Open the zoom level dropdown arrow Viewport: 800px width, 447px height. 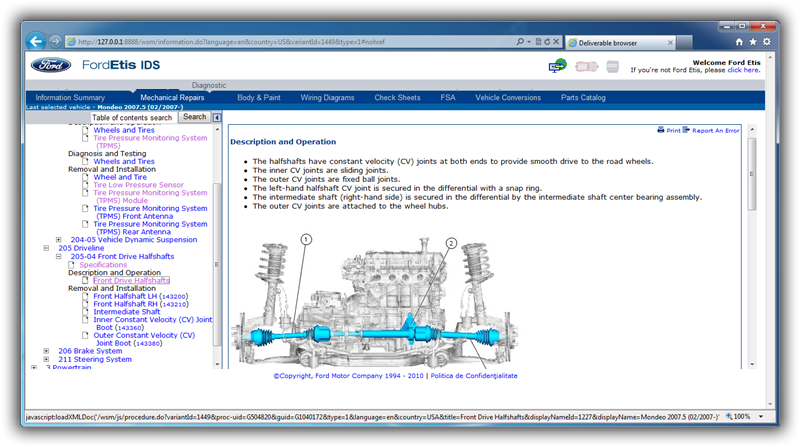click(761, 416)
